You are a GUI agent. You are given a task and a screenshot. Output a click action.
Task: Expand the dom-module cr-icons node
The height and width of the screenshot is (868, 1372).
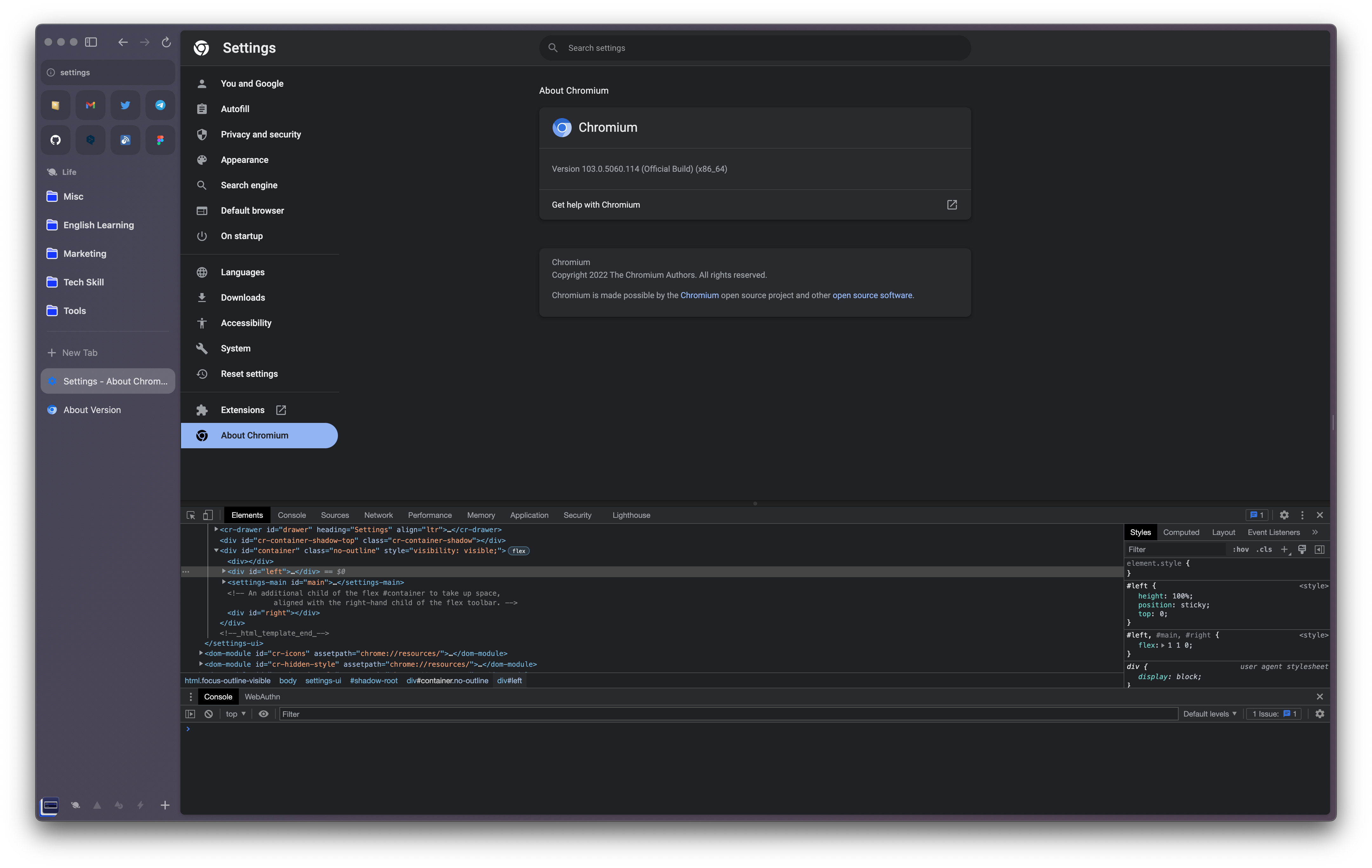tap(201, 653)
